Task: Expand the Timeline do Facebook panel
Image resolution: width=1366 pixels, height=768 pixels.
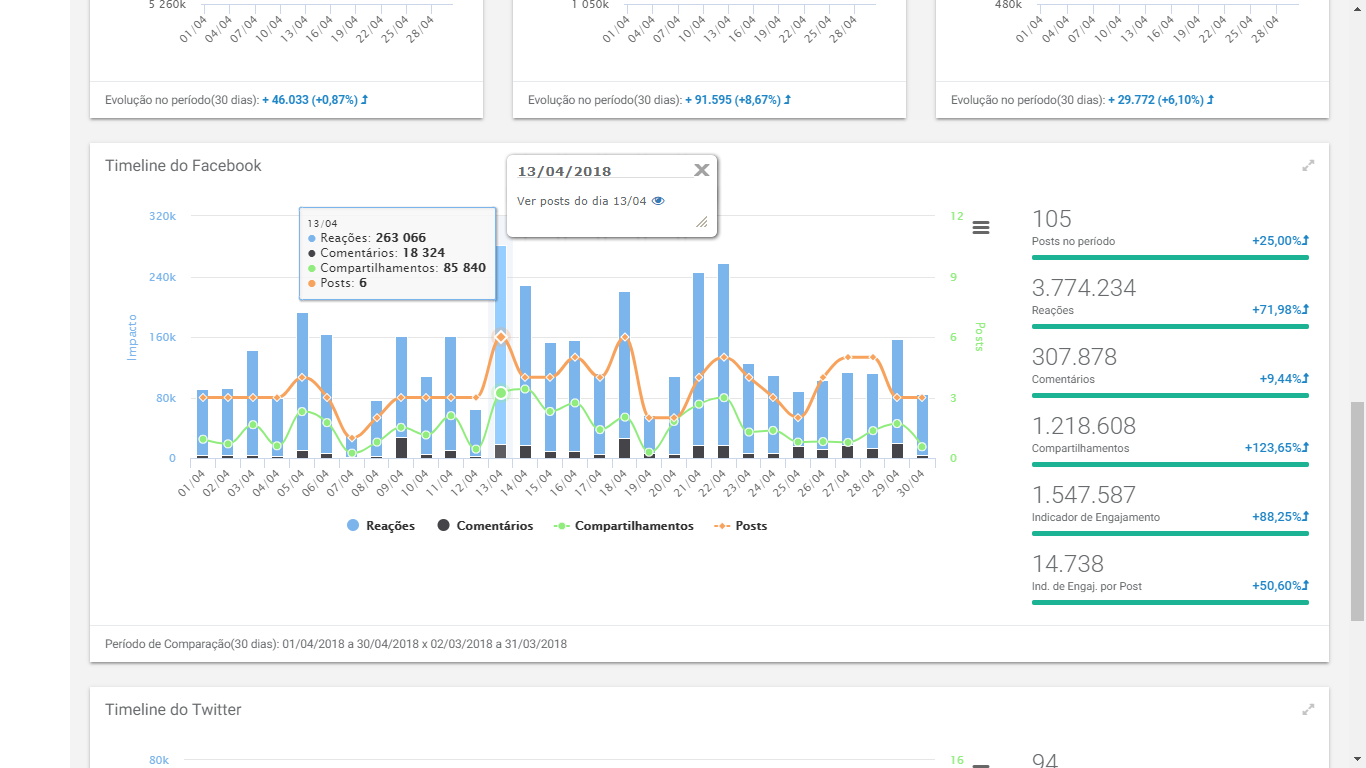Action: pos(1307,166)
